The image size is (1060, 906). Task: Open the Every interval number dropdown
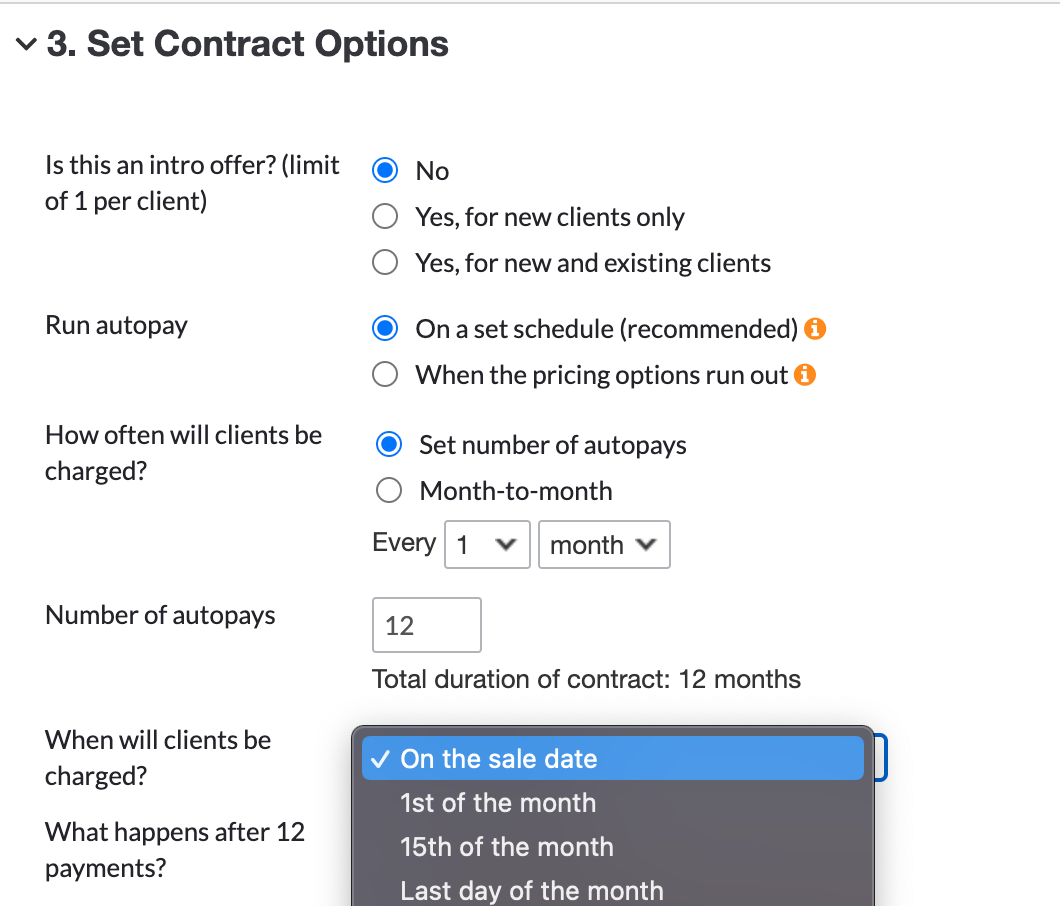click(x=486, y=545)
